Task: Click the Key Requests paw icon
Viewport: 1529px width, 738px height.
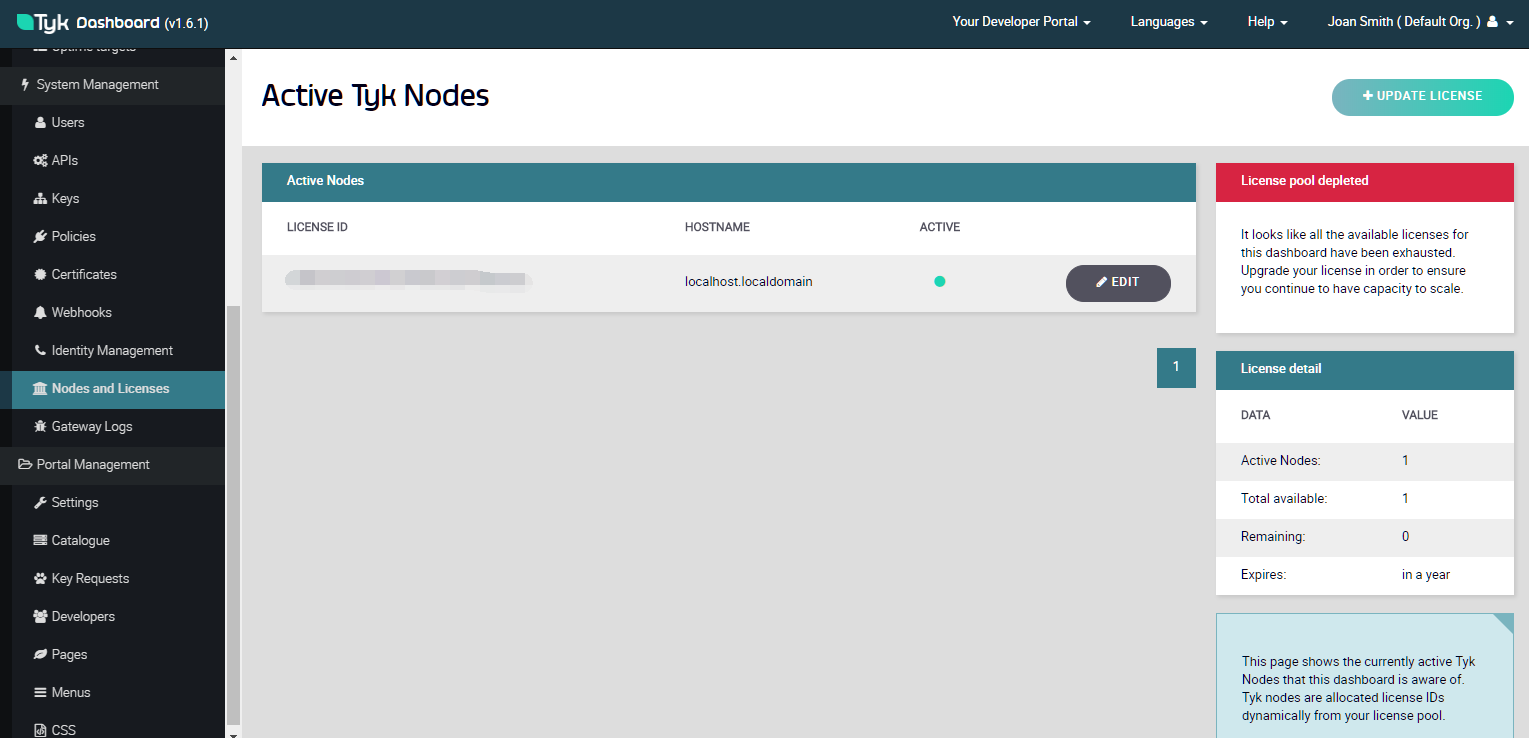Action: click(x=40, y=579)
